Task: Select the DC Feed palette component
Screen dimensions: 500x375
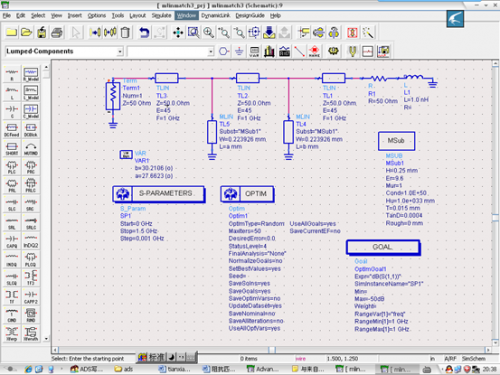Action: click(x=12, y=130)
